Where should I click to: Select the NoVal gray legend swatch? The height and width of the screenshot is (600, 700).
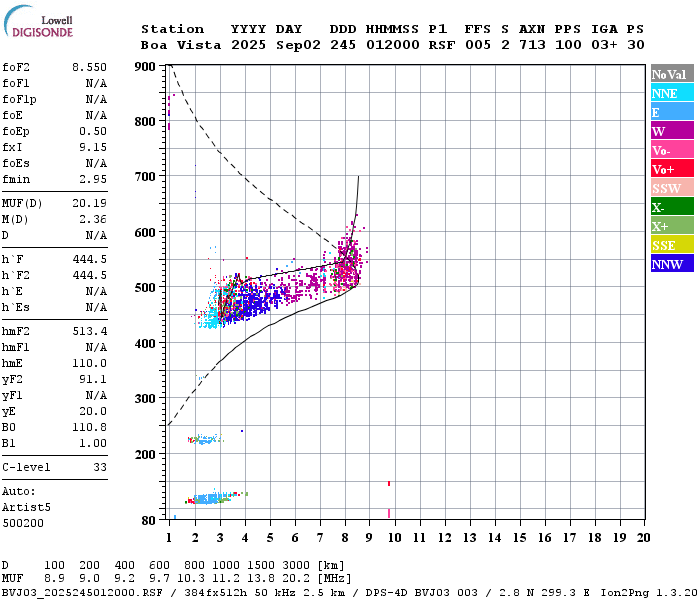[672, 74]
